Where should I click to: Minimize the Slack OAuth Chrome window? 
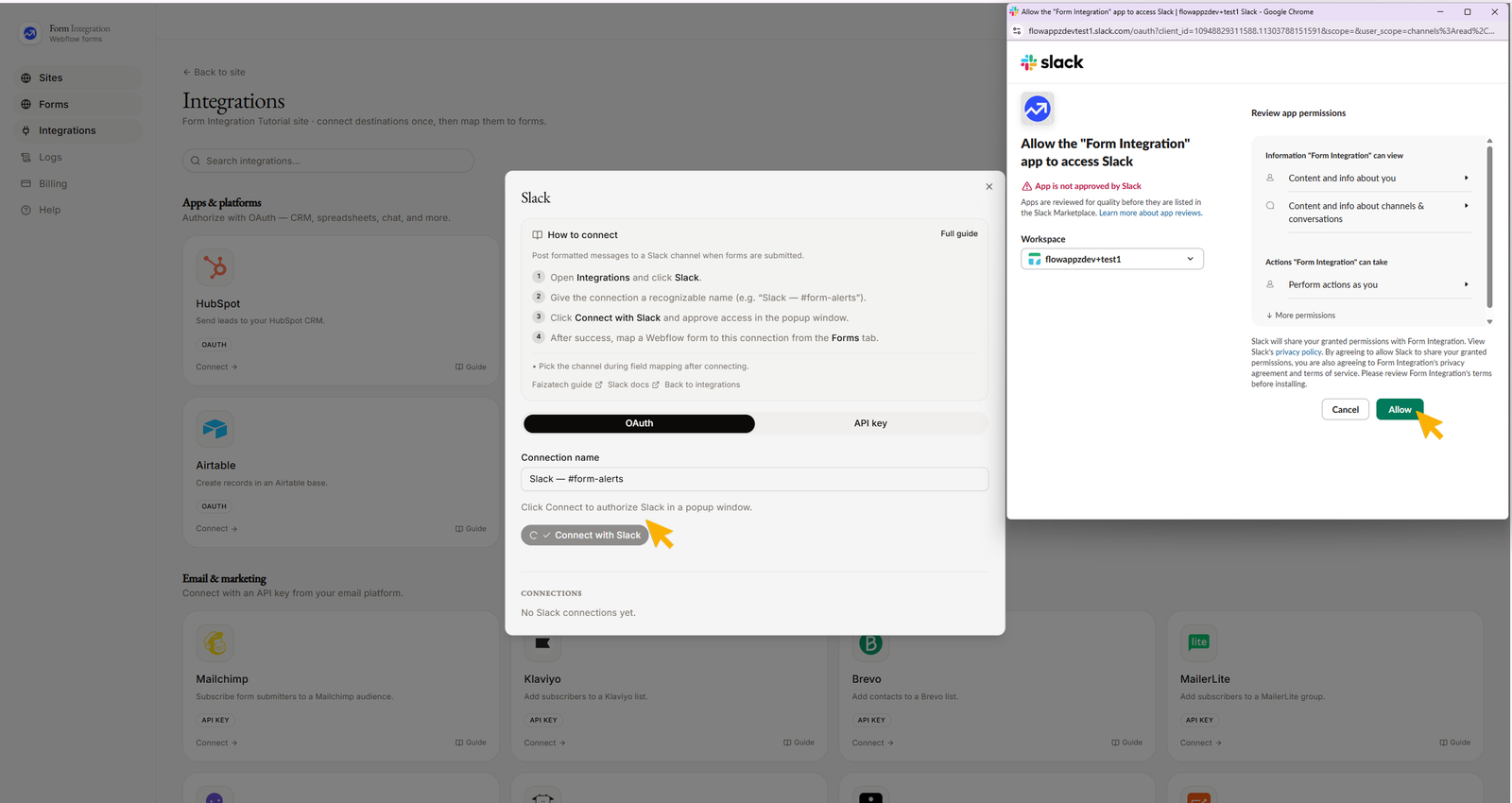click(1440, 11)
